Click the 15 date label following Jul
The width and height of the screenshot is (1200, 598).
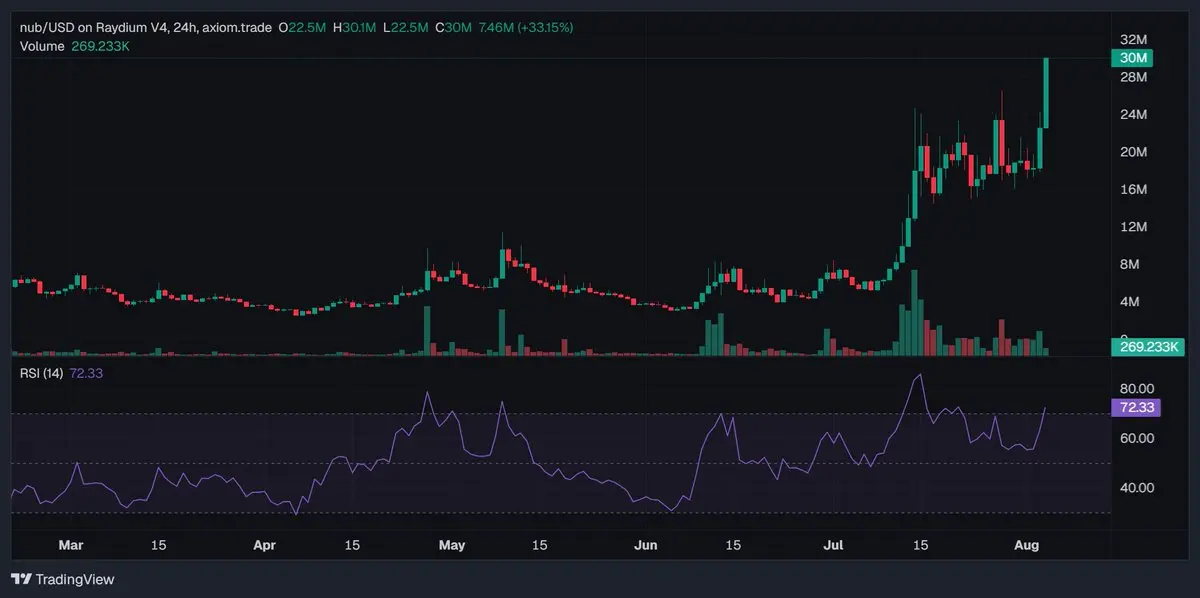coord(921,546)
